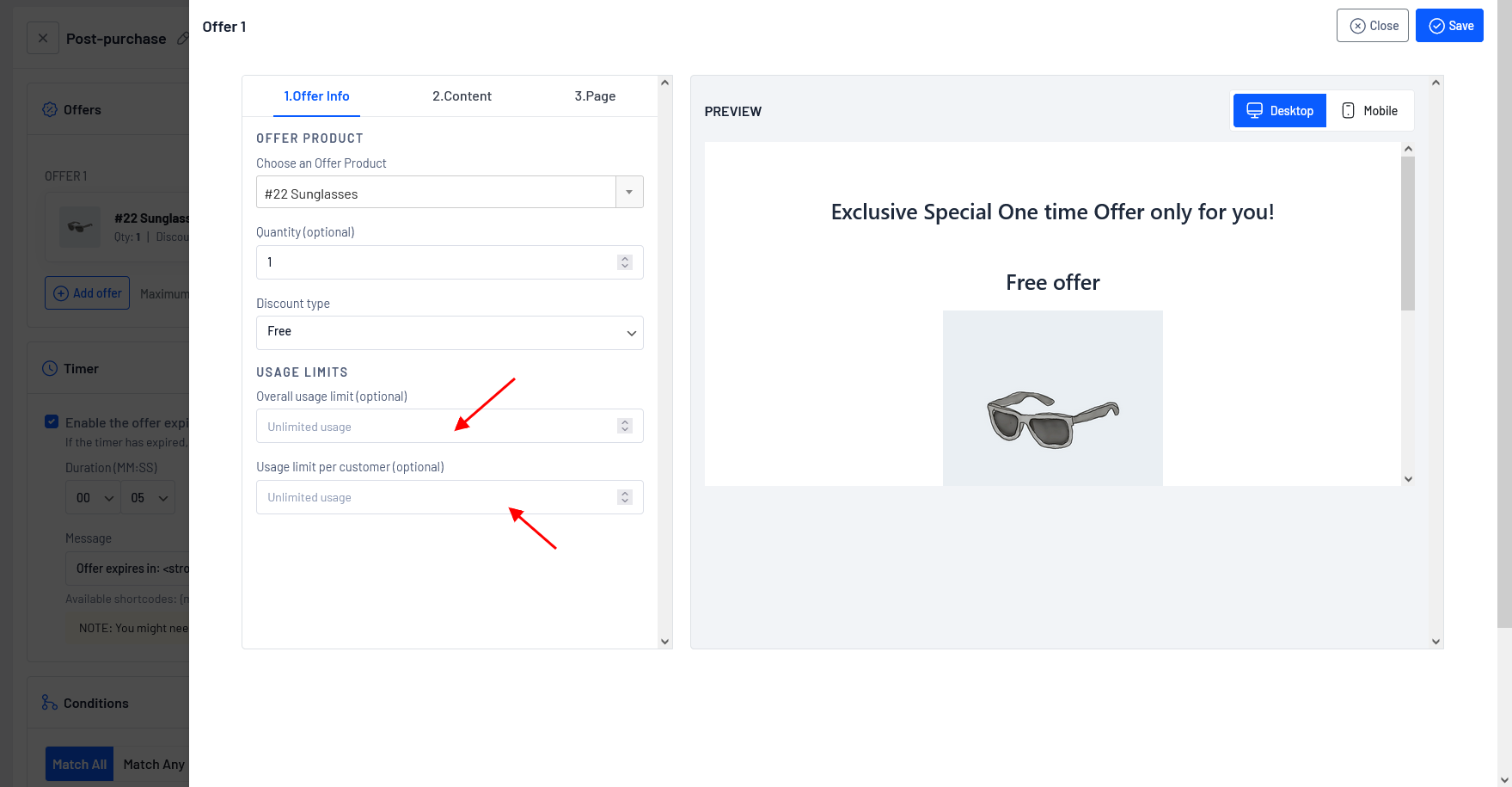
Task: Click the Timer clock icon
Action: [x=51, y=369]
